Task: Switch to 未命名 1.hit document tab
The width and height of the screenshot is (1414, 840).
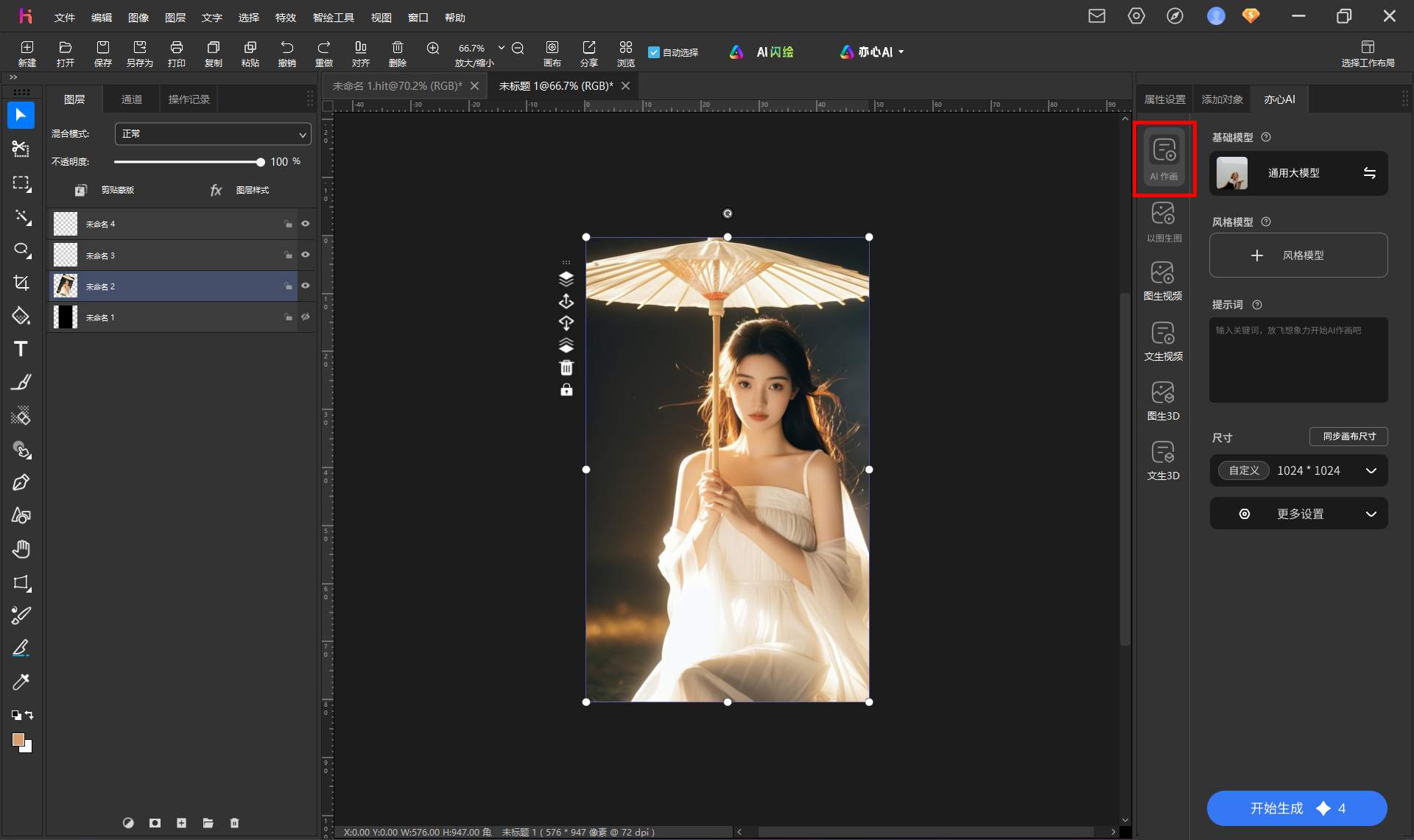Action: [x=398, y=86]
